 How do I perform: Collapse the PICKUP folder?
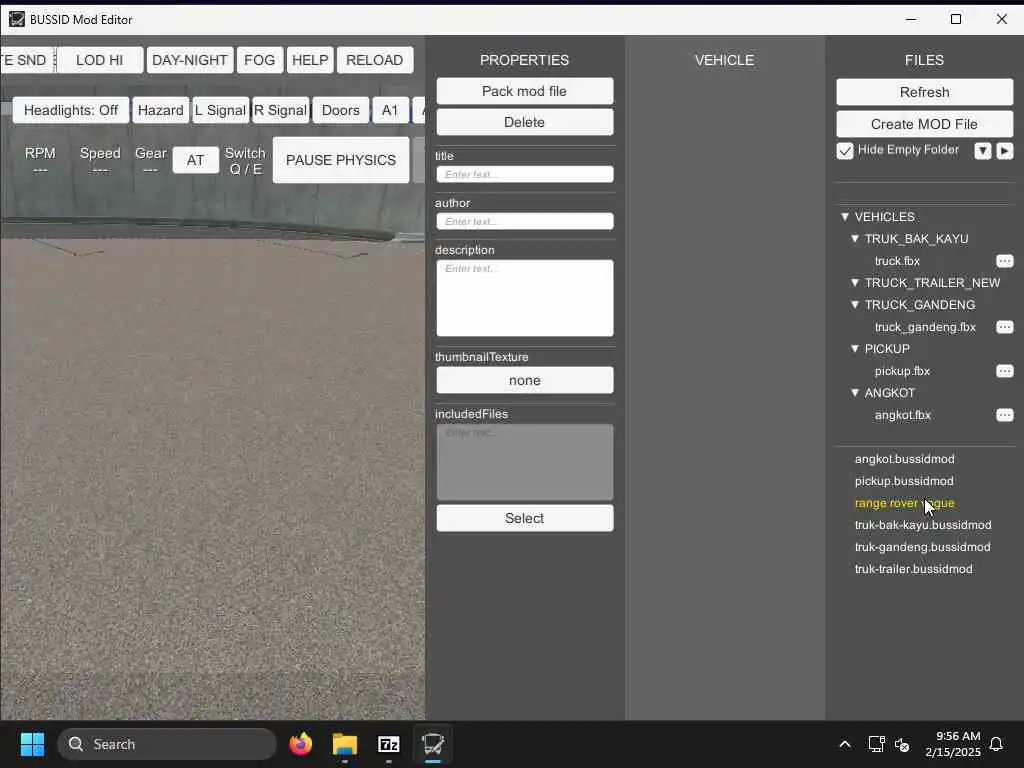(855, 349)
